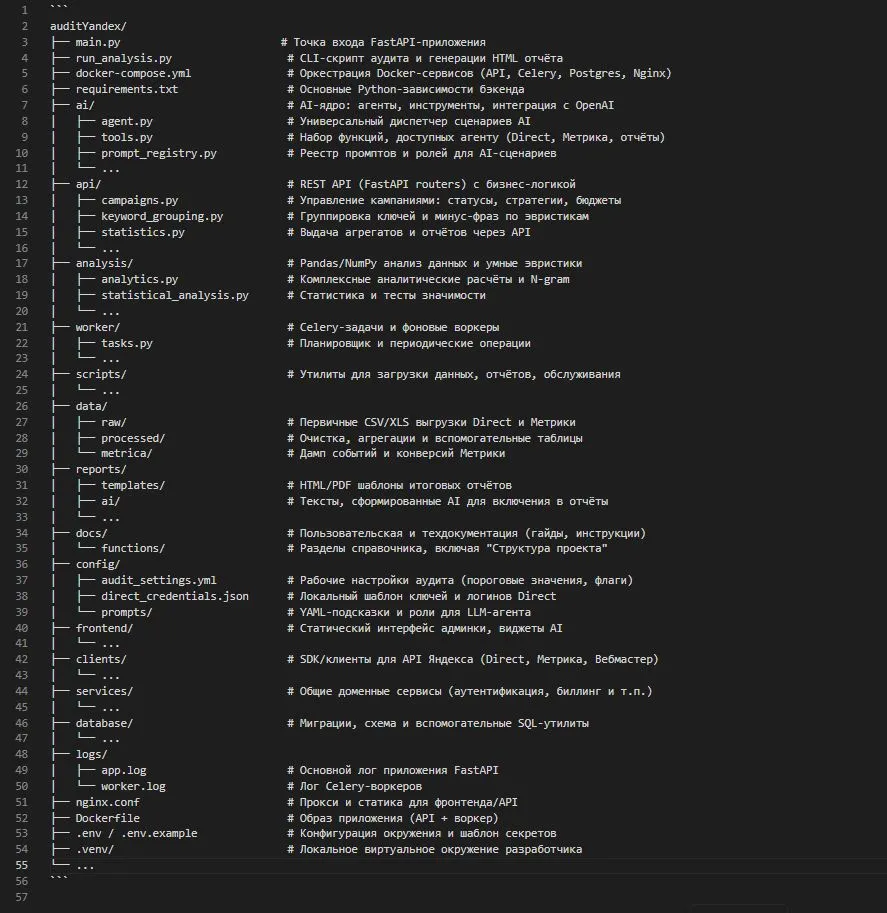Screen dimensions: 887x913
Task: Click the tasks.py entry under worker/
Action: pyautogui.click(x=127, y=343)
